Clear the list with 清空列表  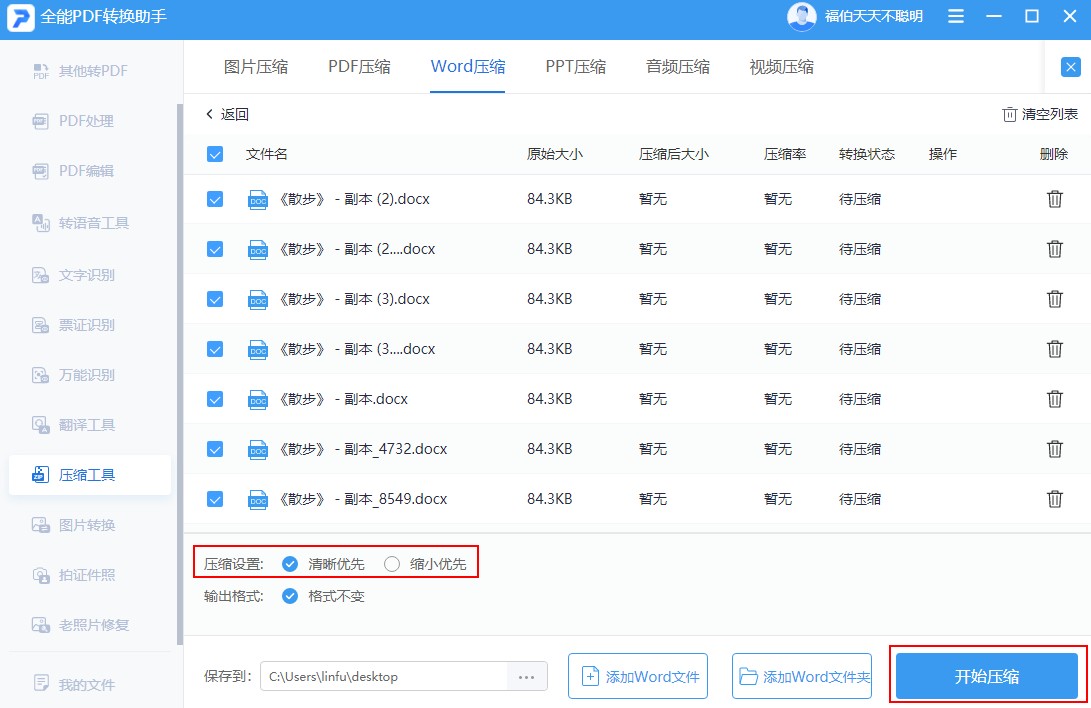tap(1040, 114)
